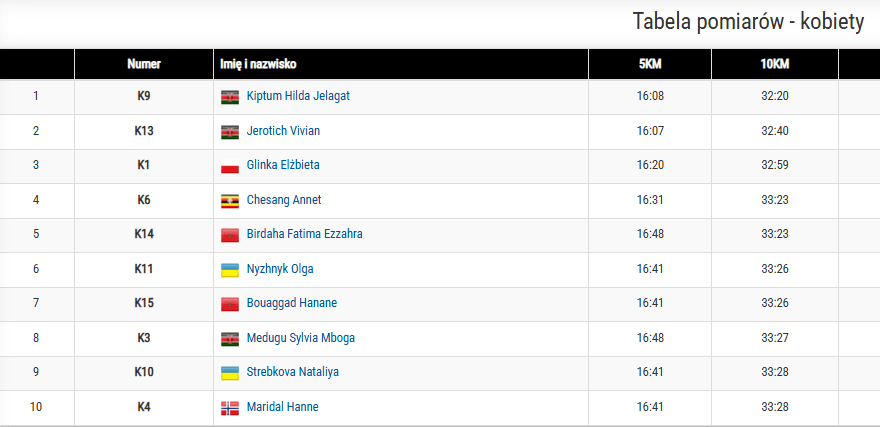
Task: Click the Imię i nazwisko column header
Action: 257,64
